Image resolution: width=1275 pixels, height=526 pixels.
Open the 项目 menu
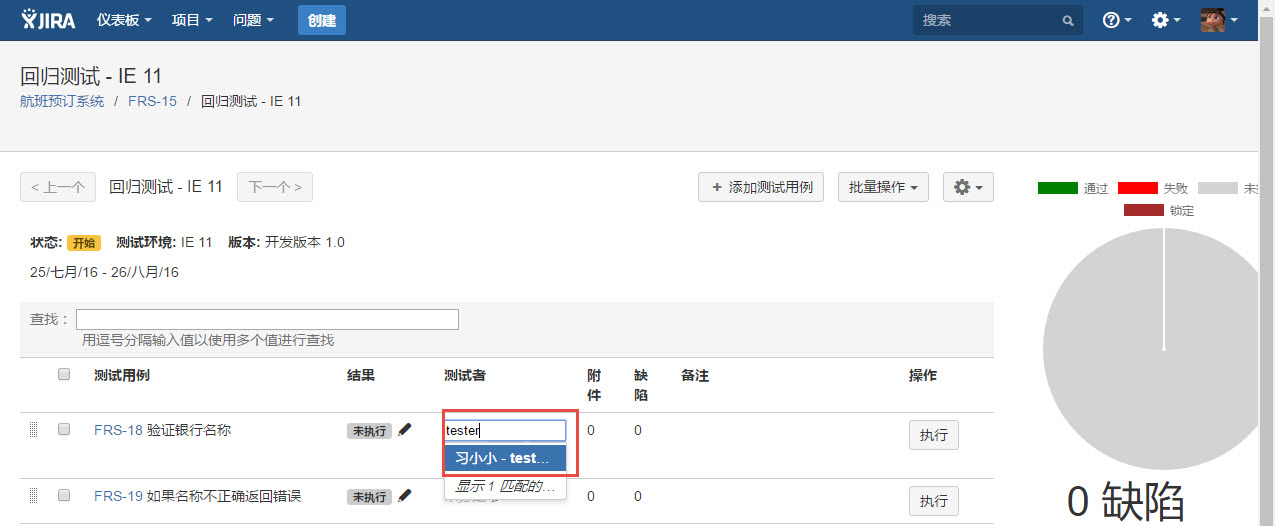click(192, 20)
